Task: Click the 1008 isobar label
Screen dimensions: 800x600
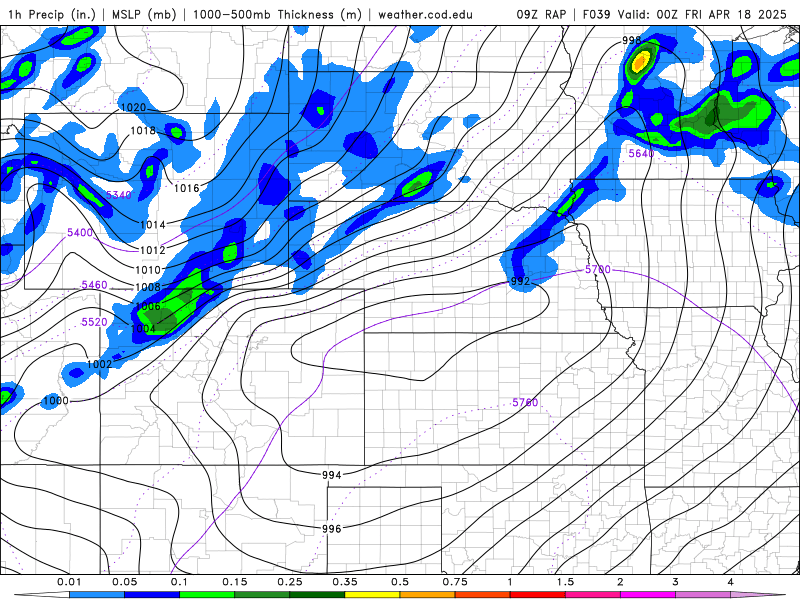Action: tap(148, 287)
